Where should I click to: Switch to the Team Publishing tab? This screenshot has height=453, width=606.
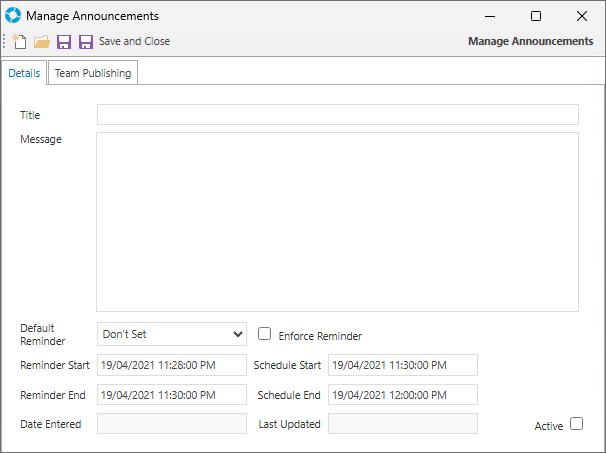(x=93, y=73)
